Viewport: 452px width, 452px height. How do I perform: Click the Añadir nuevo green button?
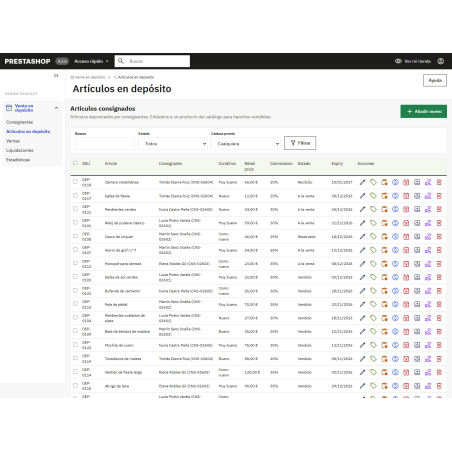pyautogui.click(x=424, y=111)
